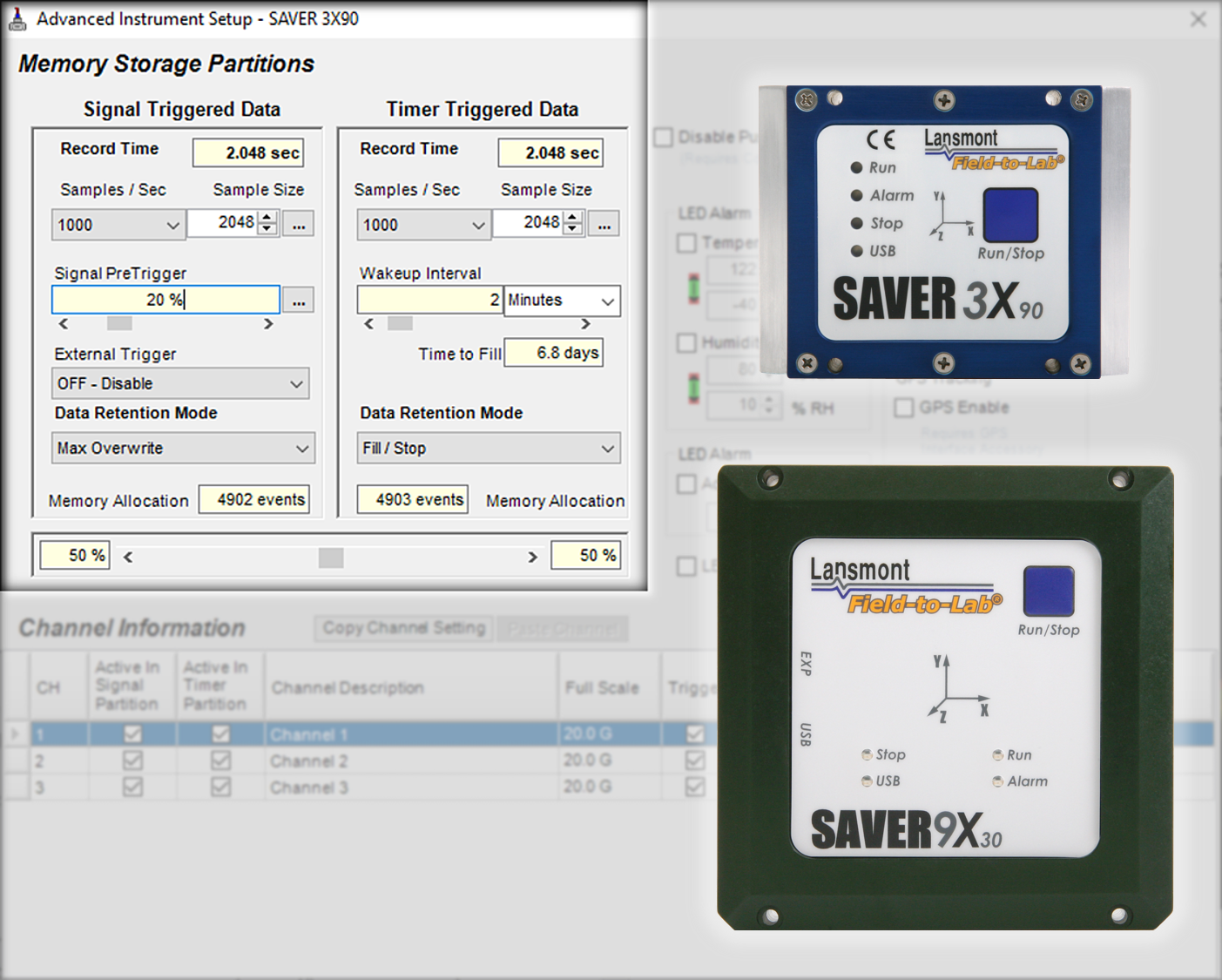Image resolution: width=1222 pixels, height=980 pixels.
Task: Click right arrow of Wakeup Interval scrollbar
Action: click(585, 323)
